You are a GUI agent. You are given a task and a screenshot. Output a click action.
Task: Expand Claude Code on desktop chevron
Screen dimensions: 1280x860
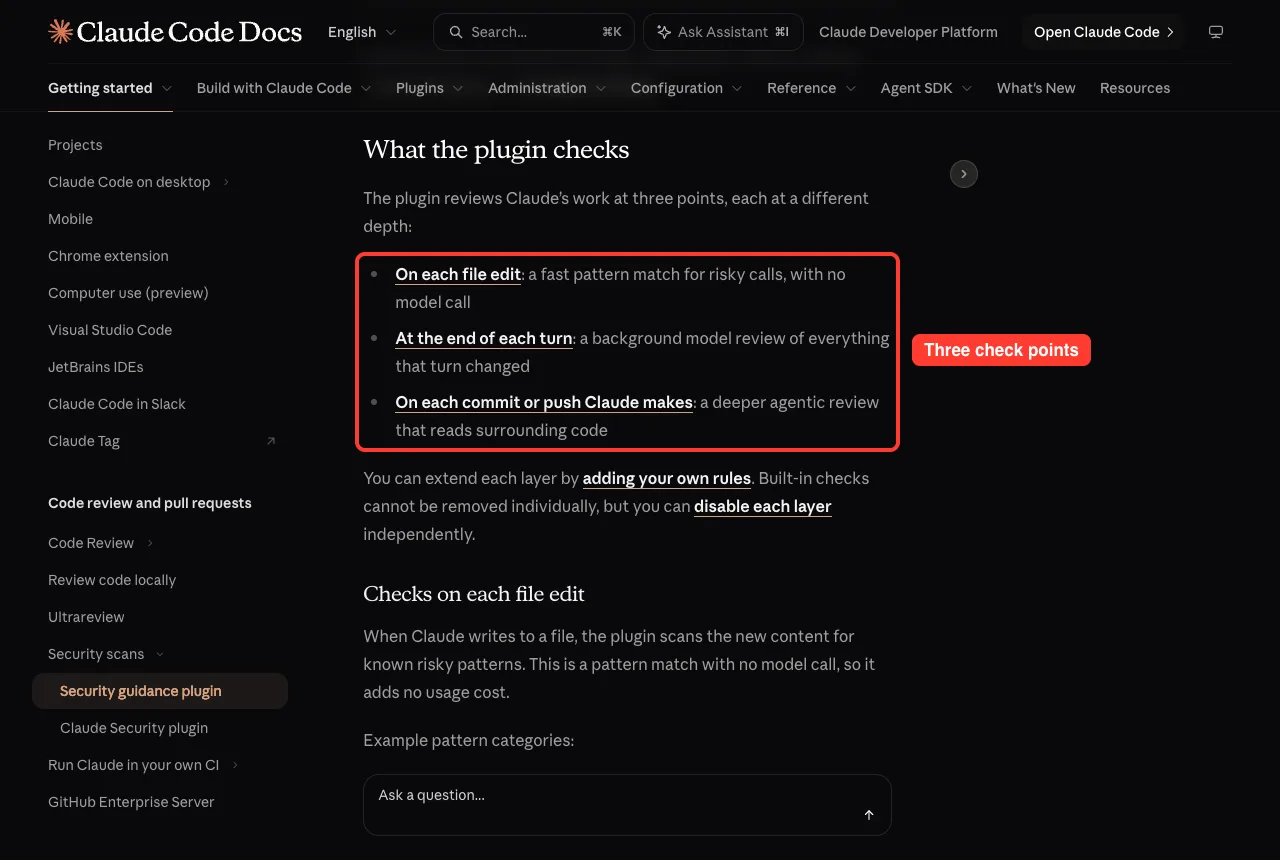tap(226, 182)
